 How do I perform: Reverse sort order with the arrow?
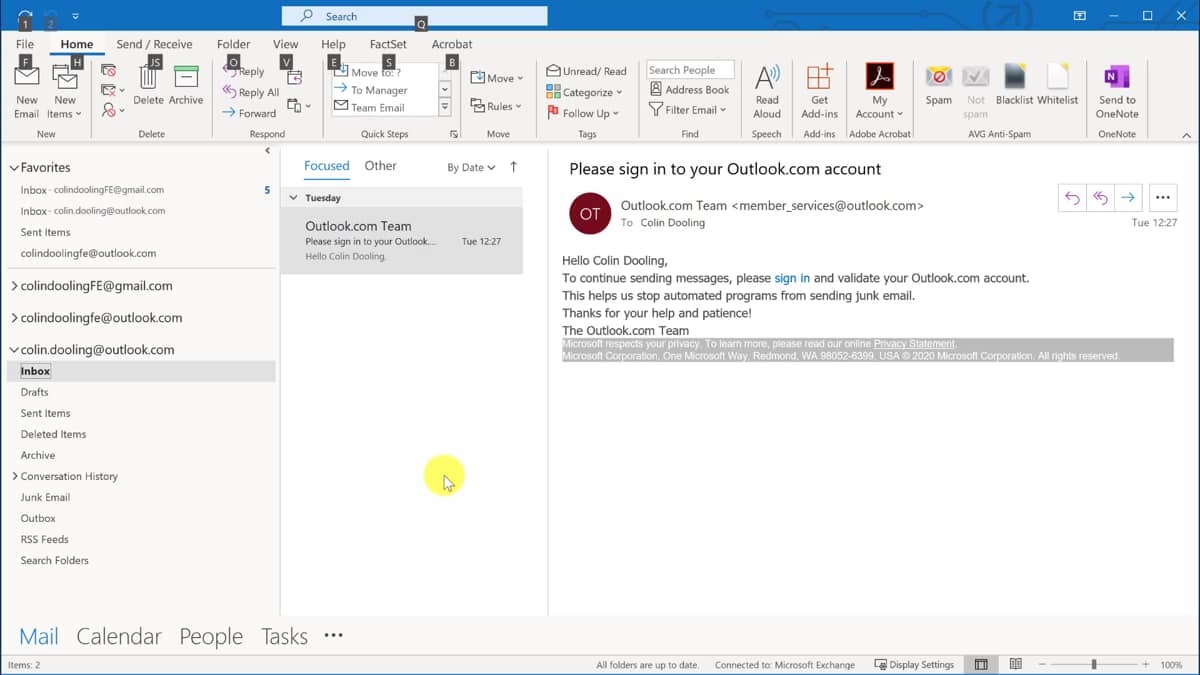514,167
